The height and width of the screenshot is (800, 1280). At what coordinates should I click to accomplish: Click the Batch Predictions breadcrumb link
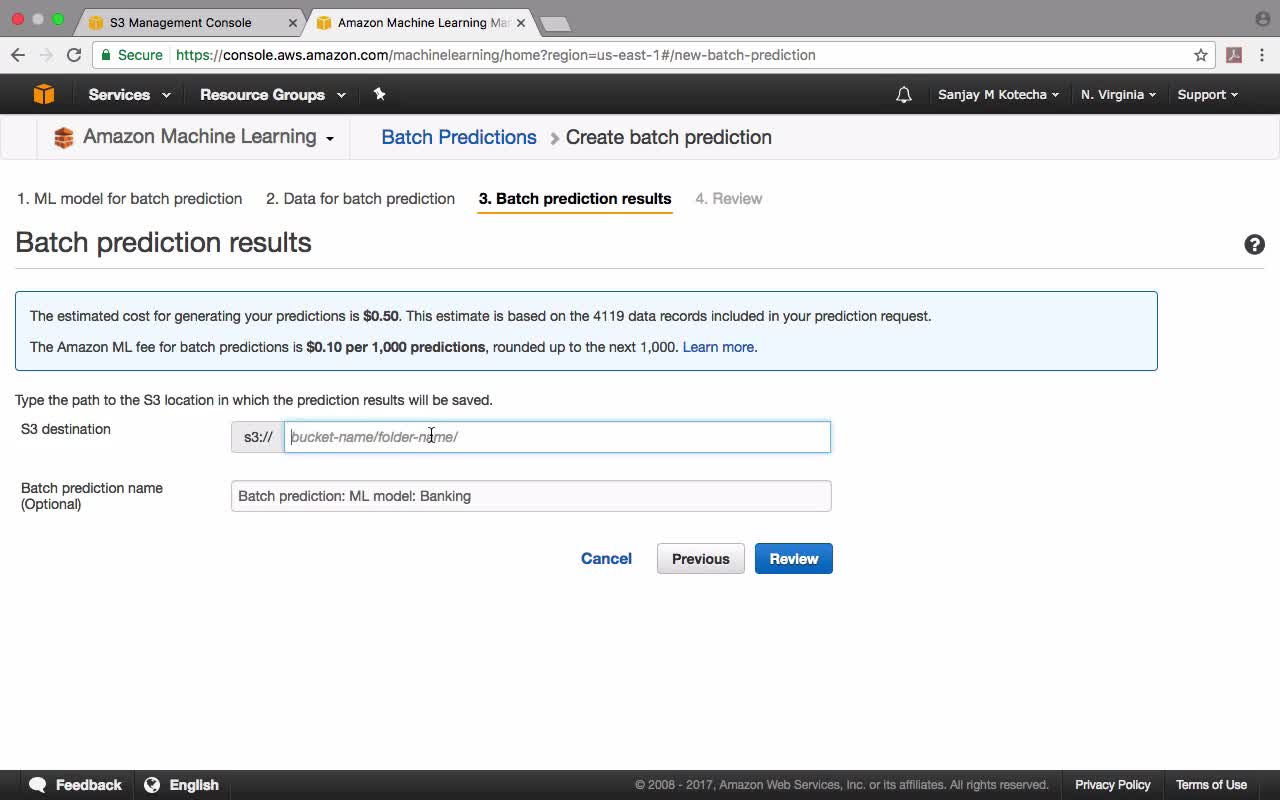(x=459, y=138)
